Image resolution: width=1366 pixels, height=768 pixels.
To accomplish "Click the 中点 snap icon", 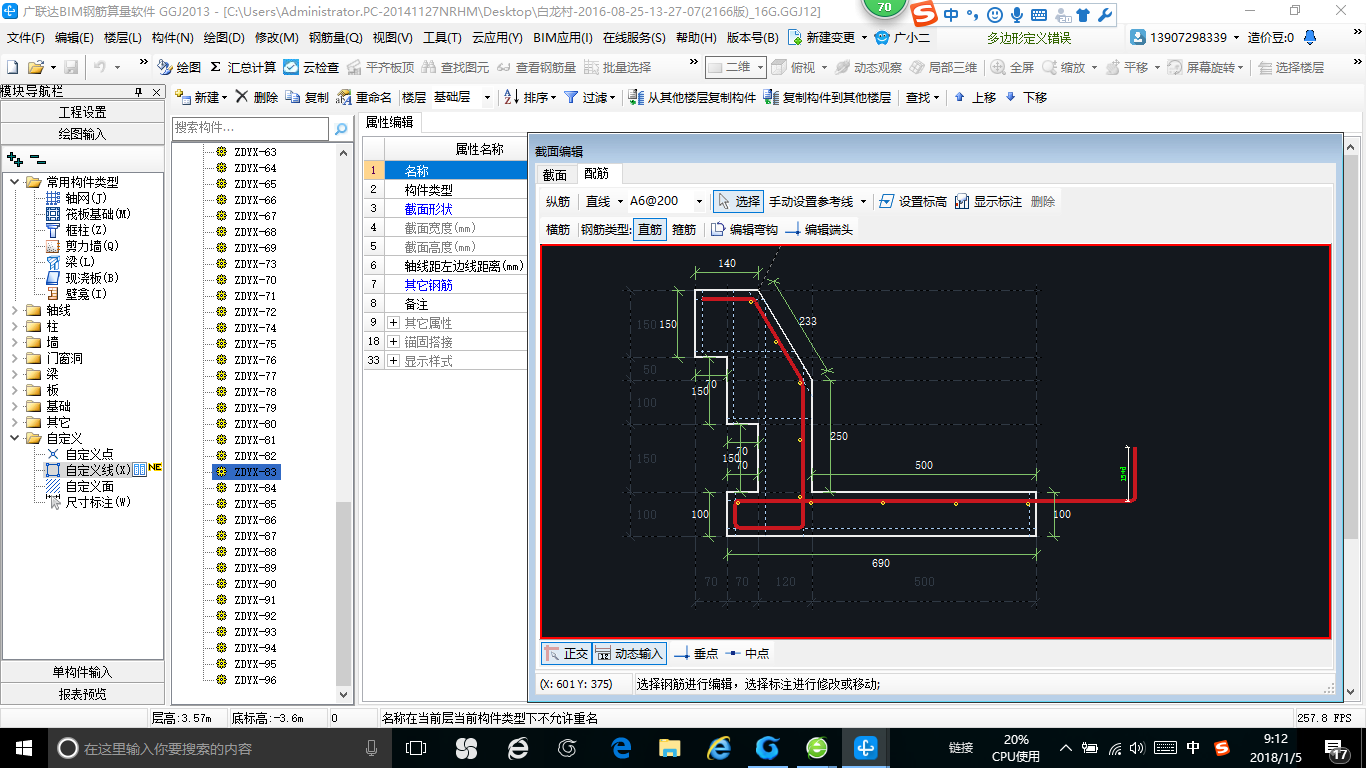I will click(x=747, y=653).
